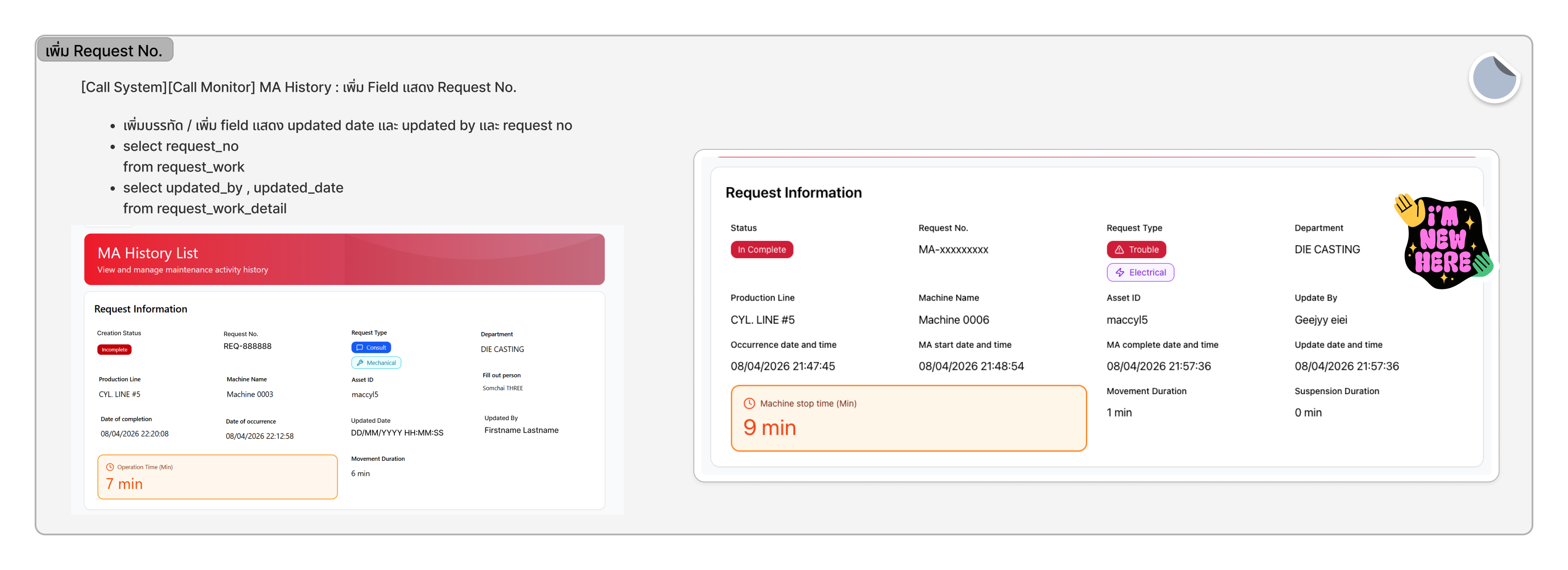1568x570 pixels.
Task: Click the MA-xxxxxxxxx request number value
Action: tap(953, 249)
